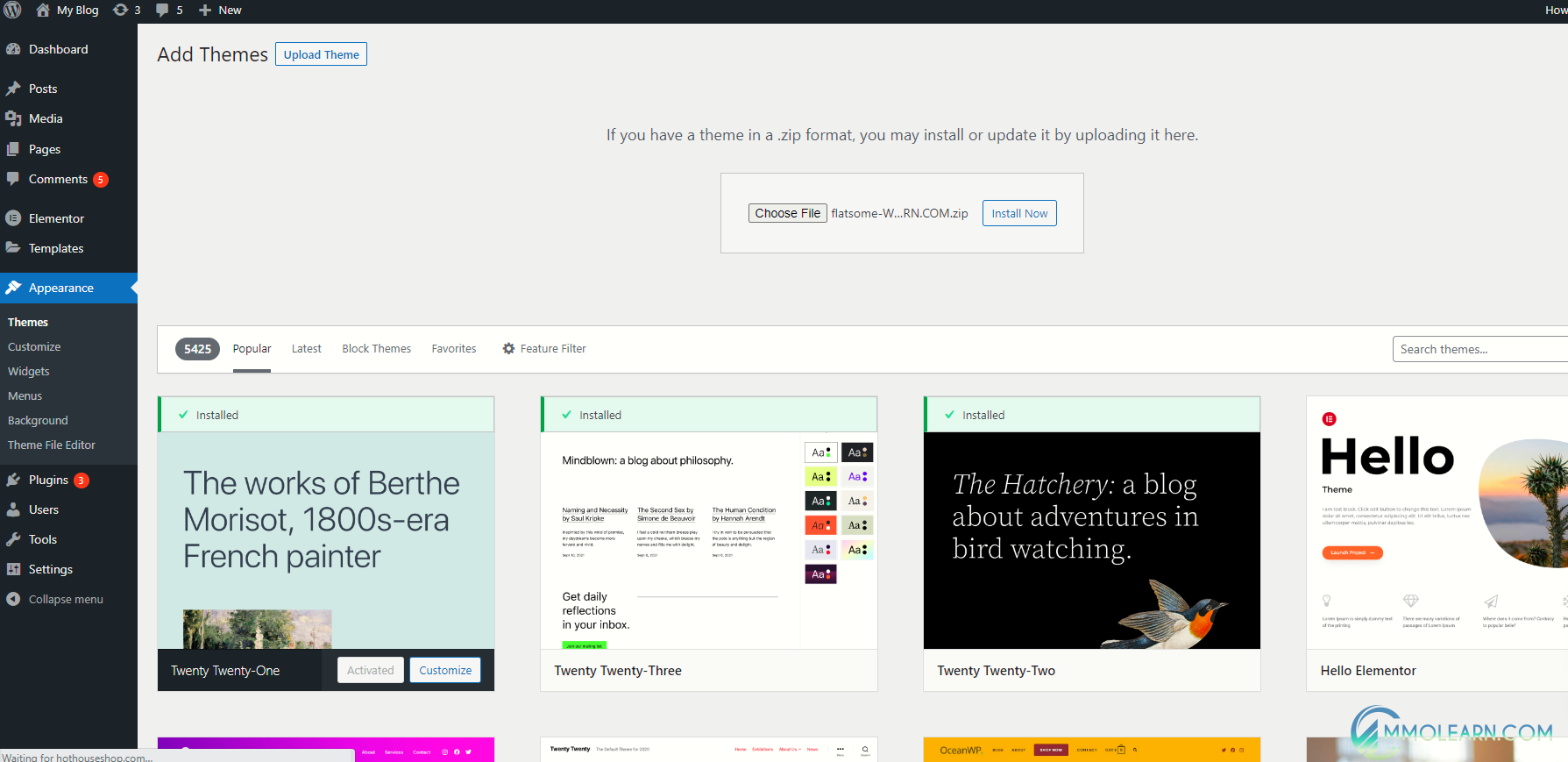Click the Upload Theme button

point(321,54)
